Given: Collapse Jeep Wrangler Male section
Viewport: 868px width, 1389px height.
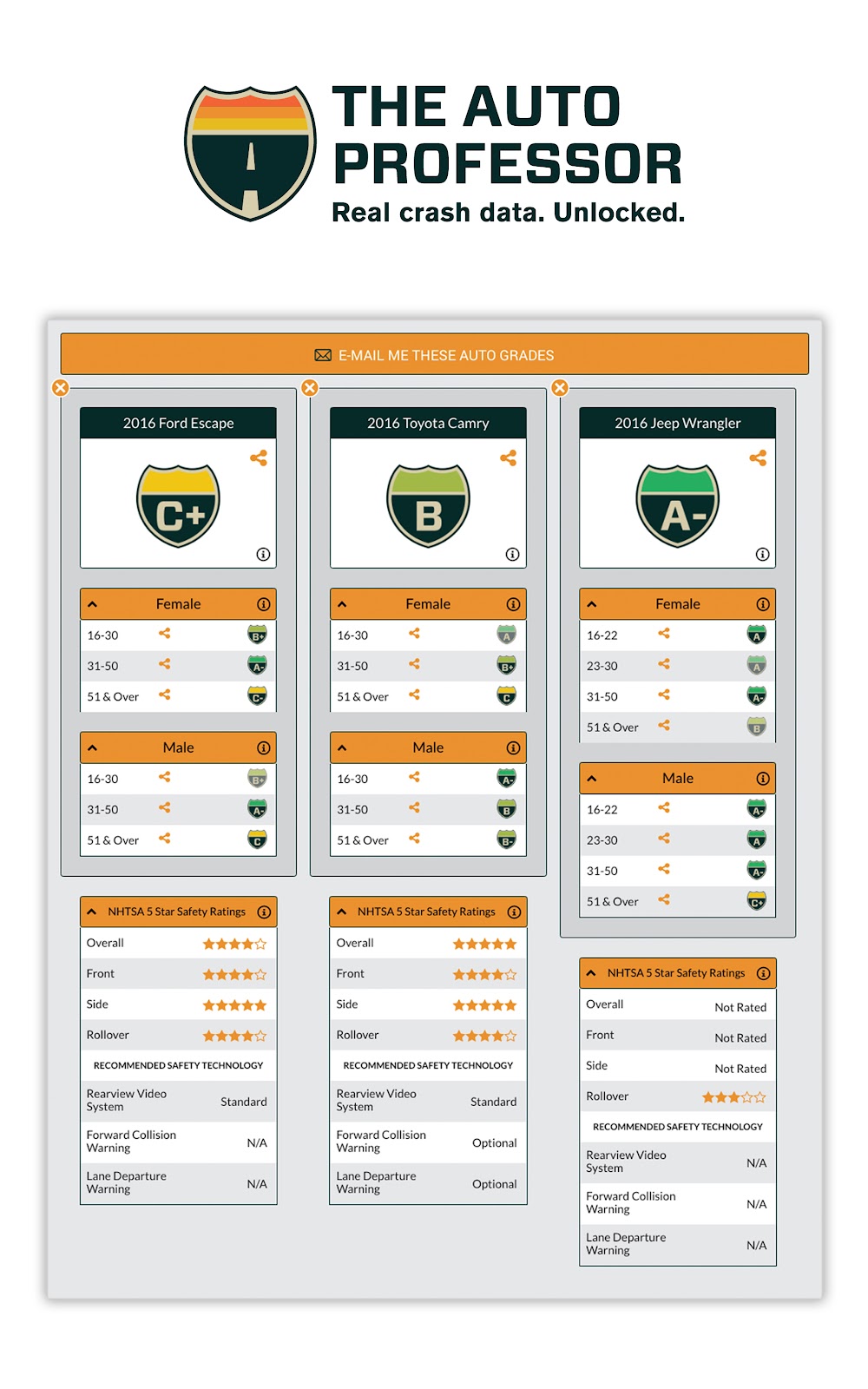Looking at the screenshot, I should [x=592, y=779].
